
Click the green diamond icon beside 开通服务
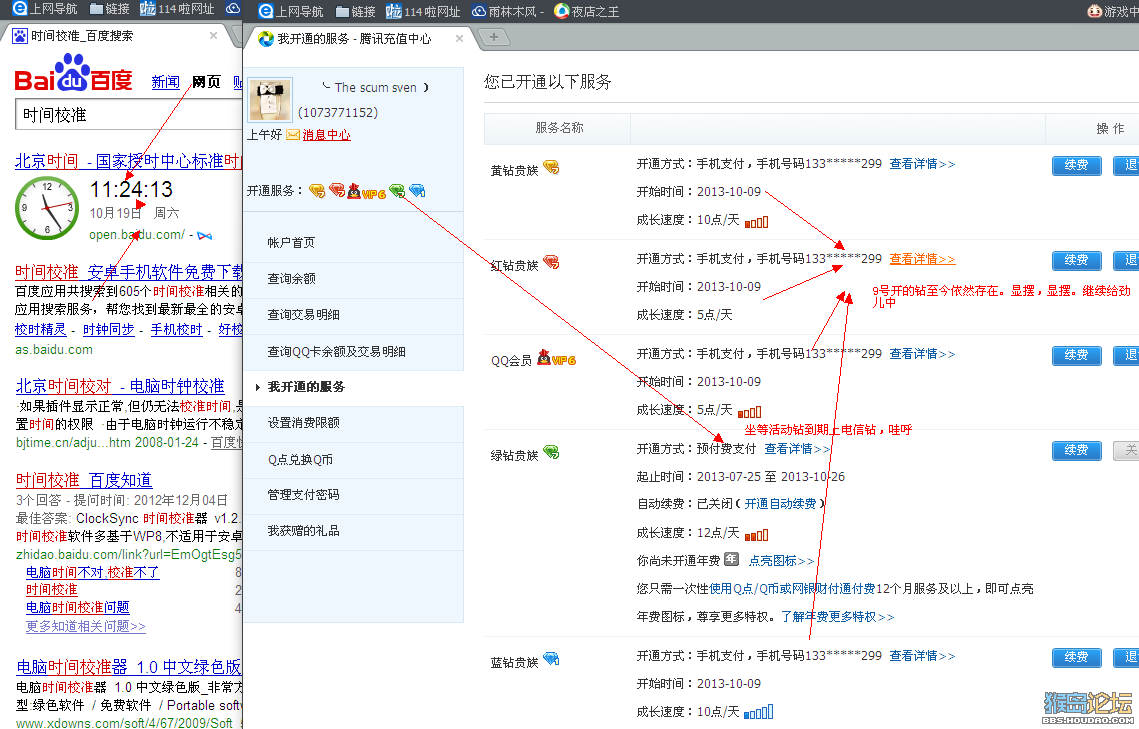(x=397, y=191)
